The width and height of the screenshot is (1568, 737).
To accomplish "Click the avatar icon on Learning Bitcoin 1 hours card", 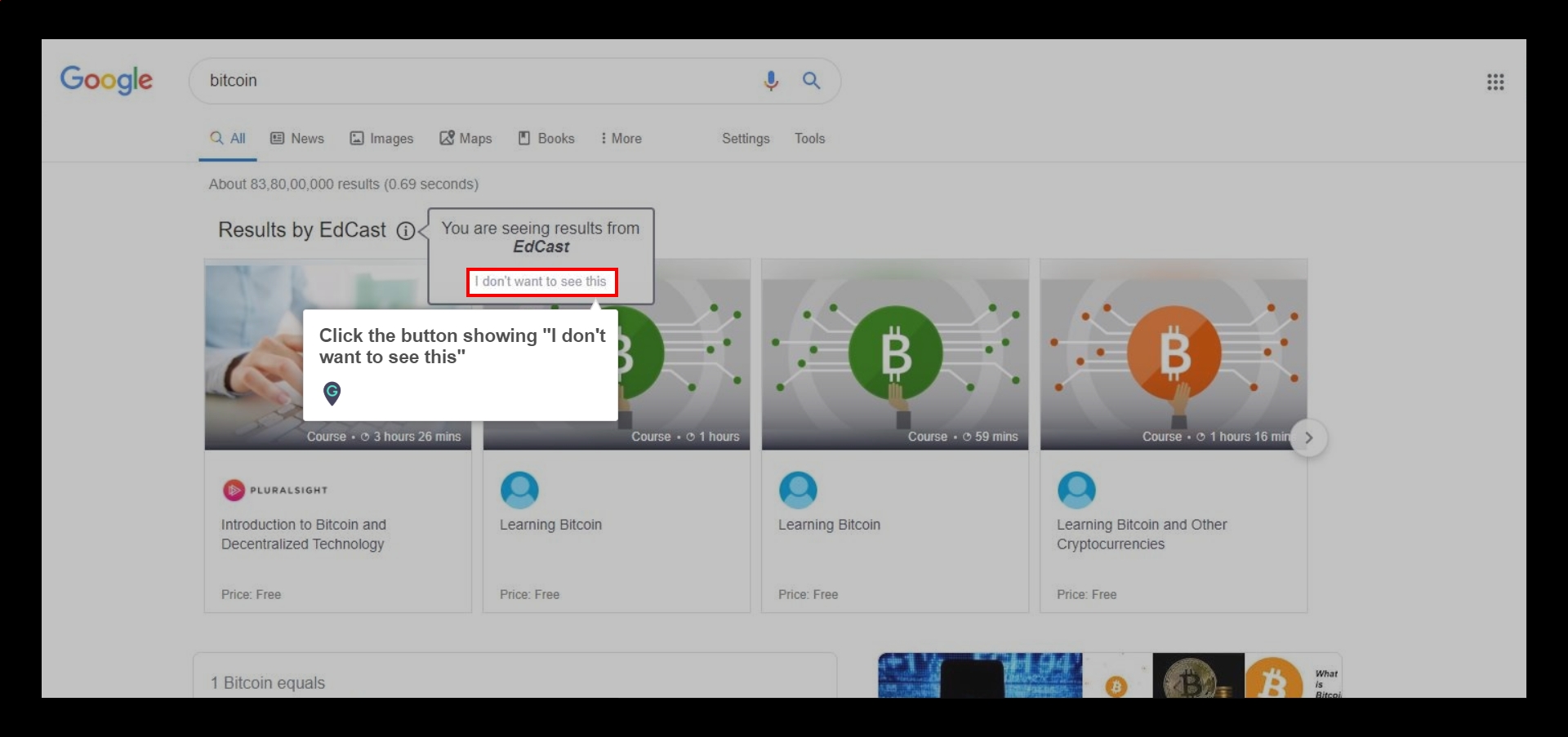I will (519, 490).
